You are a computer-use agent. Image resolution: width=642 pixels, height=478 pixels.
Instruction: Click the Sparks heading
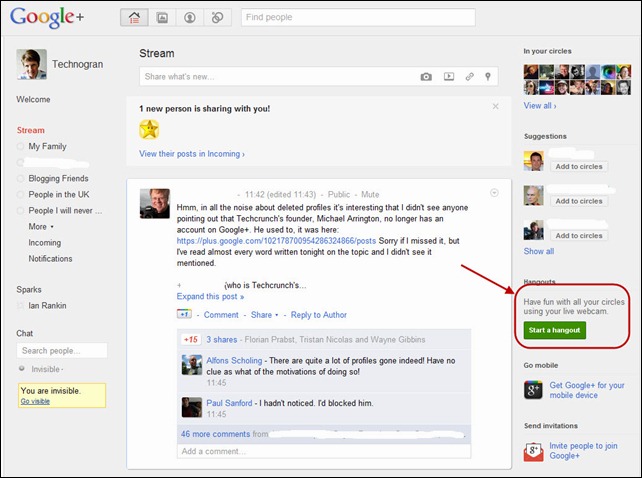(29, 290)
